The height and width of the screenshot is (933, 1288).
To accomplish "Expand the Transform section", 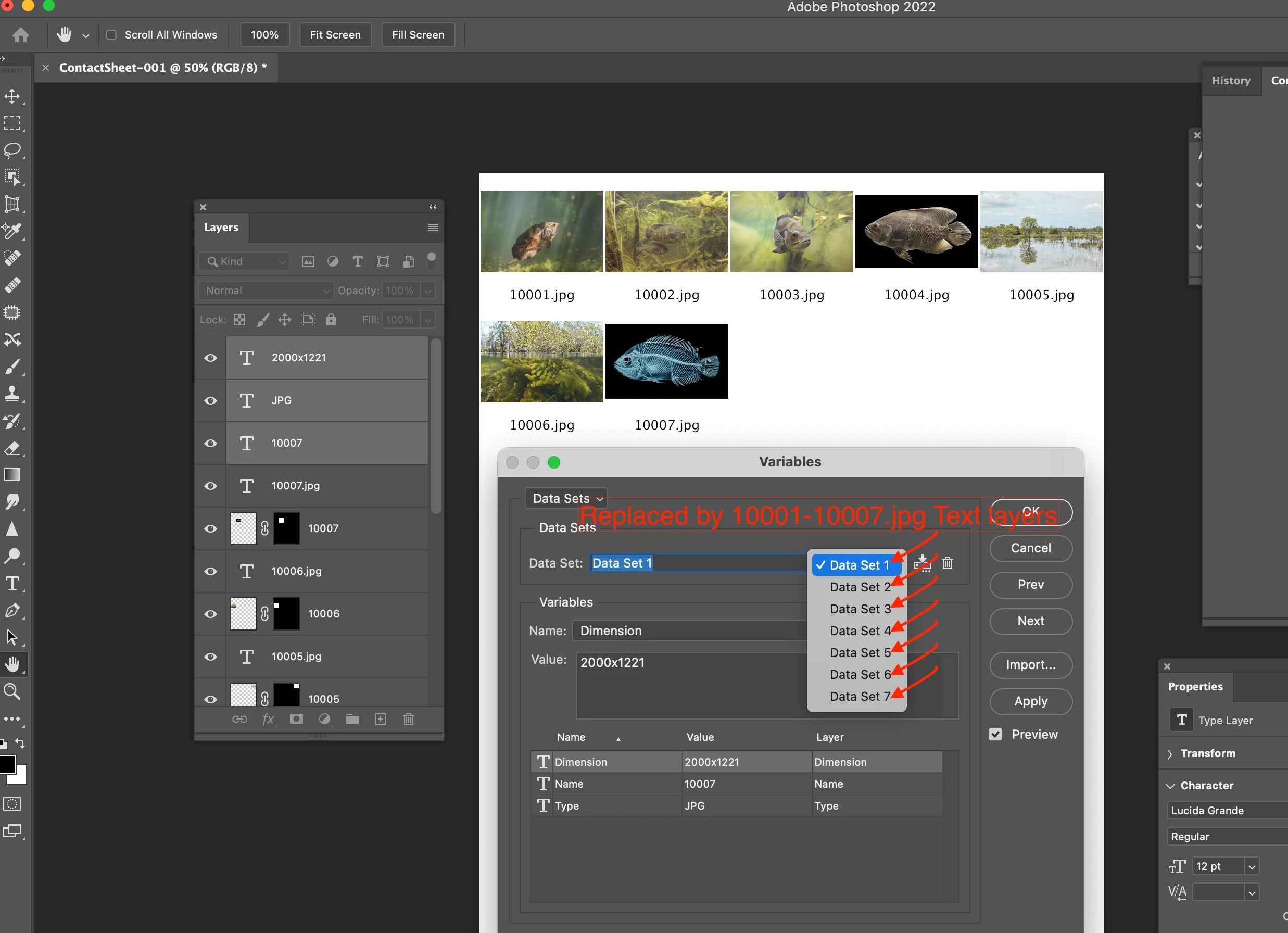I will click(x=1170, y=753).
